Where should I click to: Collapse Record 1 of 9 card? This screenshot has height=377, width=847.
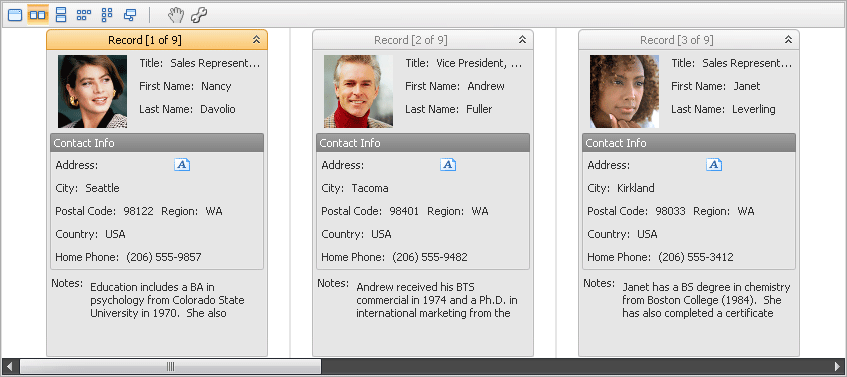pyautogui.click(x=256, y=39)
